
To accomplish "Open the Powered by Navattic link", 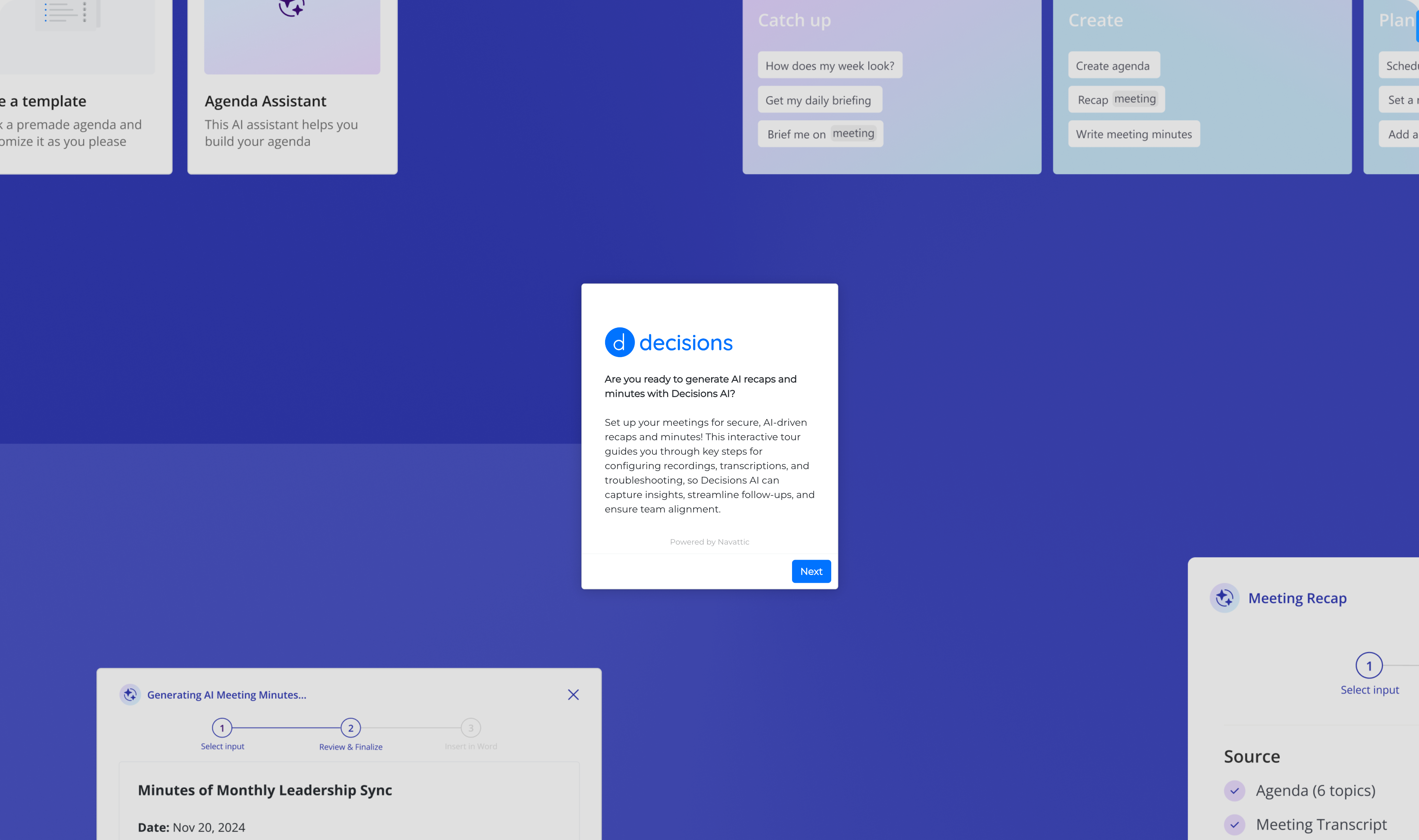I will pyautogui.click(x=709, y=542).
